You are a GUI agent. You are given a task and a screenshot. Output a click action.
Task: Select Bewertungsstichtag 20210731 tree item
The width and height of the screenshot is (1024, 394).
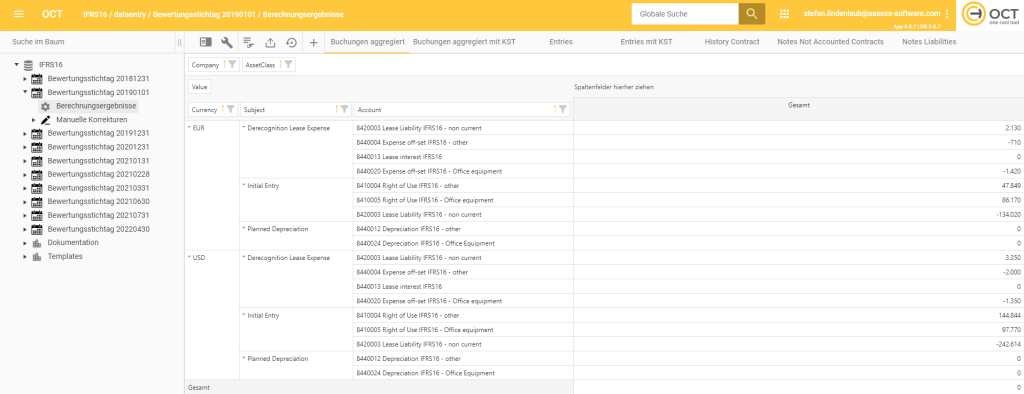(x=98, y=215)
